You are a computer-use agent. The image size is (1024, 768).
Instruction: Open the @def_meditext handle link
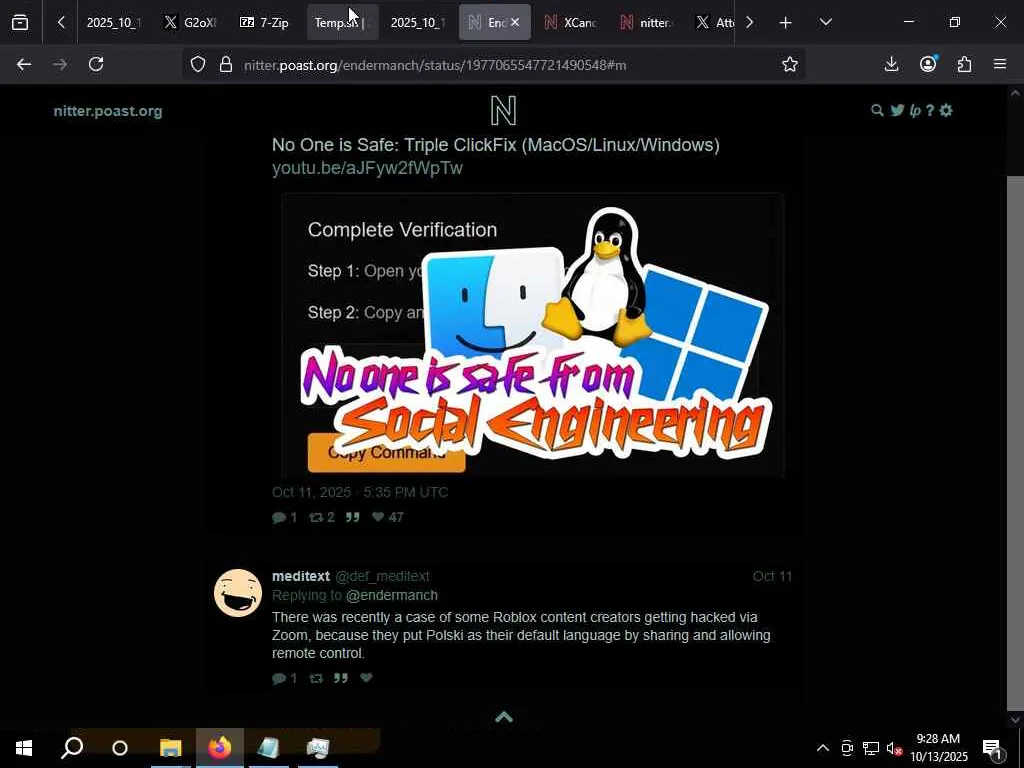(x=382, y=576)
